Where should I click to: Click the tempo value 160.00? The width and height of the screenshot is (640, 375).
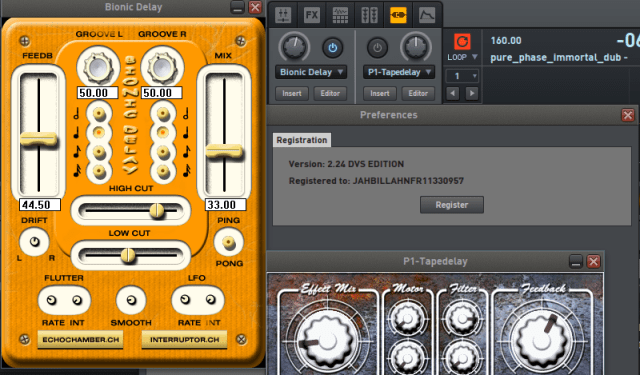506,40
